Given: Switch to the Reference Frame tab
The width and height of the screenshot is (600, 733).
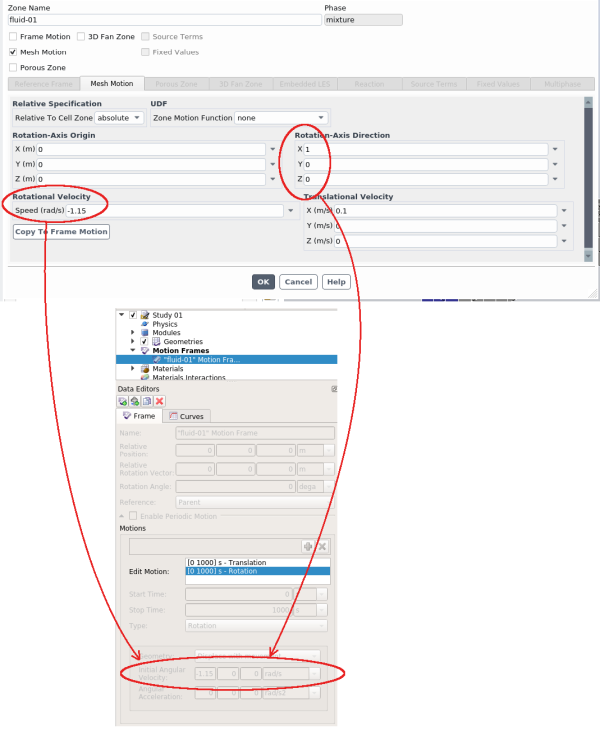Looking at the screenshot, I should pyautogui.click(x=43, y=84).
